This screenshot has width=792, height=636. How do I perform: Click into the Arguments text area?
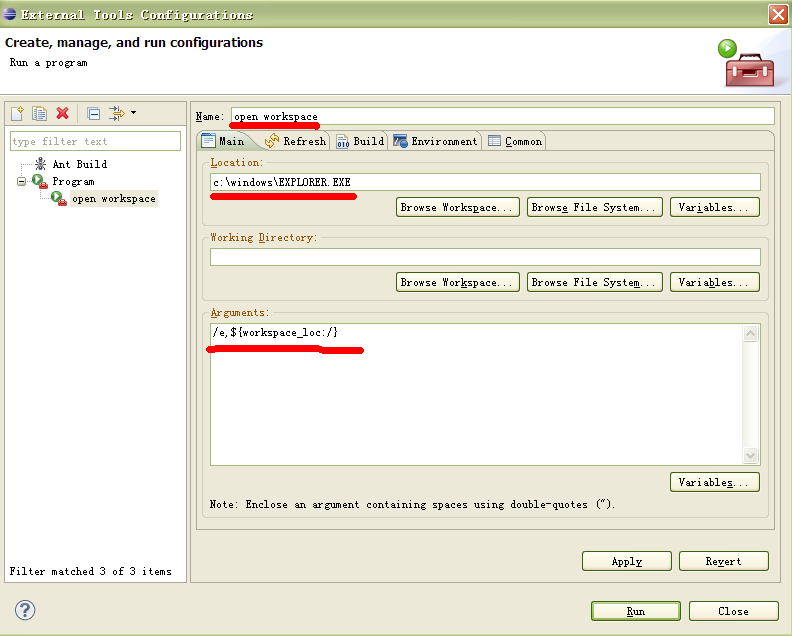point(476,394)
